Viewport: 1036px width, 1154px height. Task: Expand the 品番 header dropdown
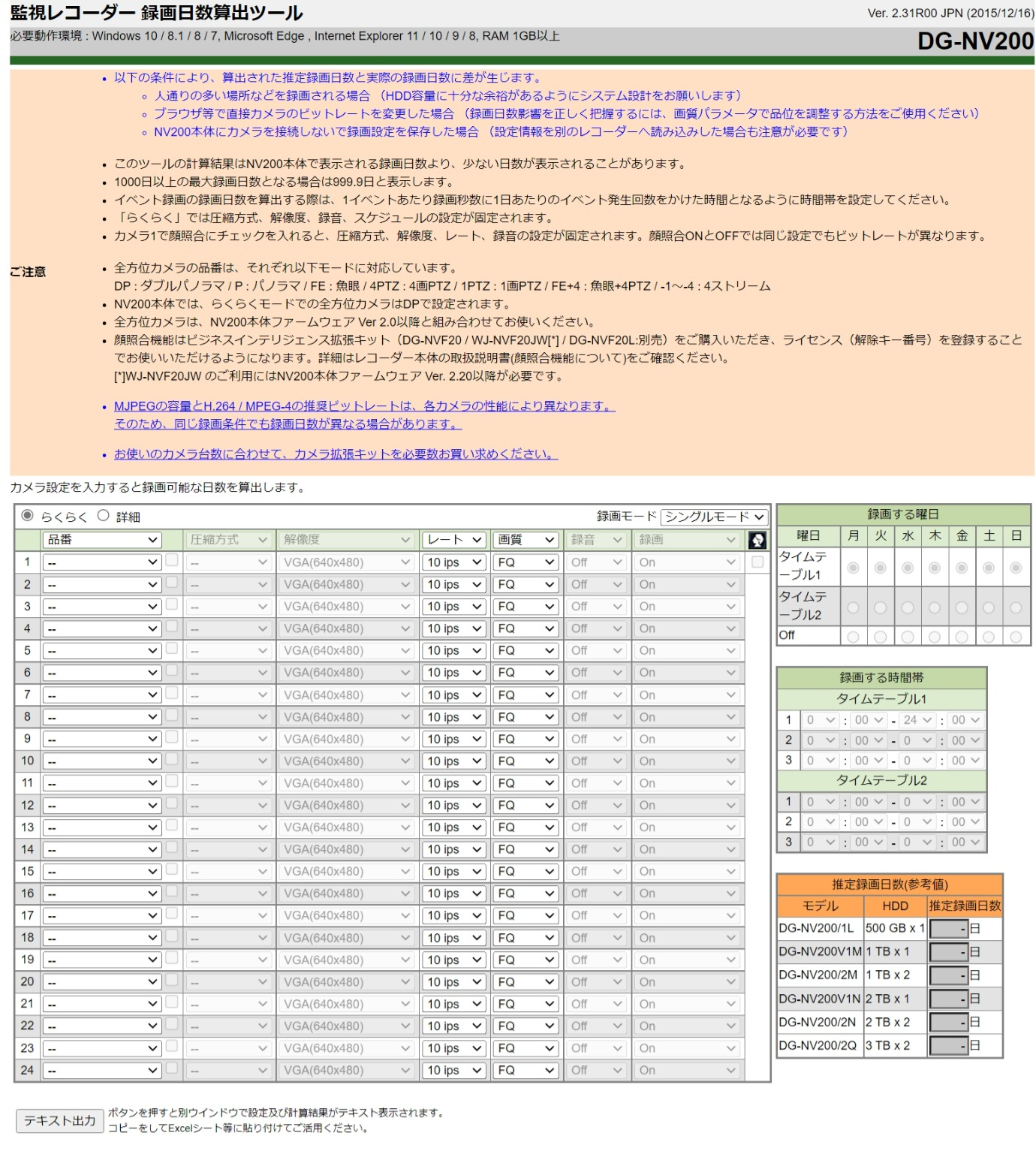click(x=102, y=540)
